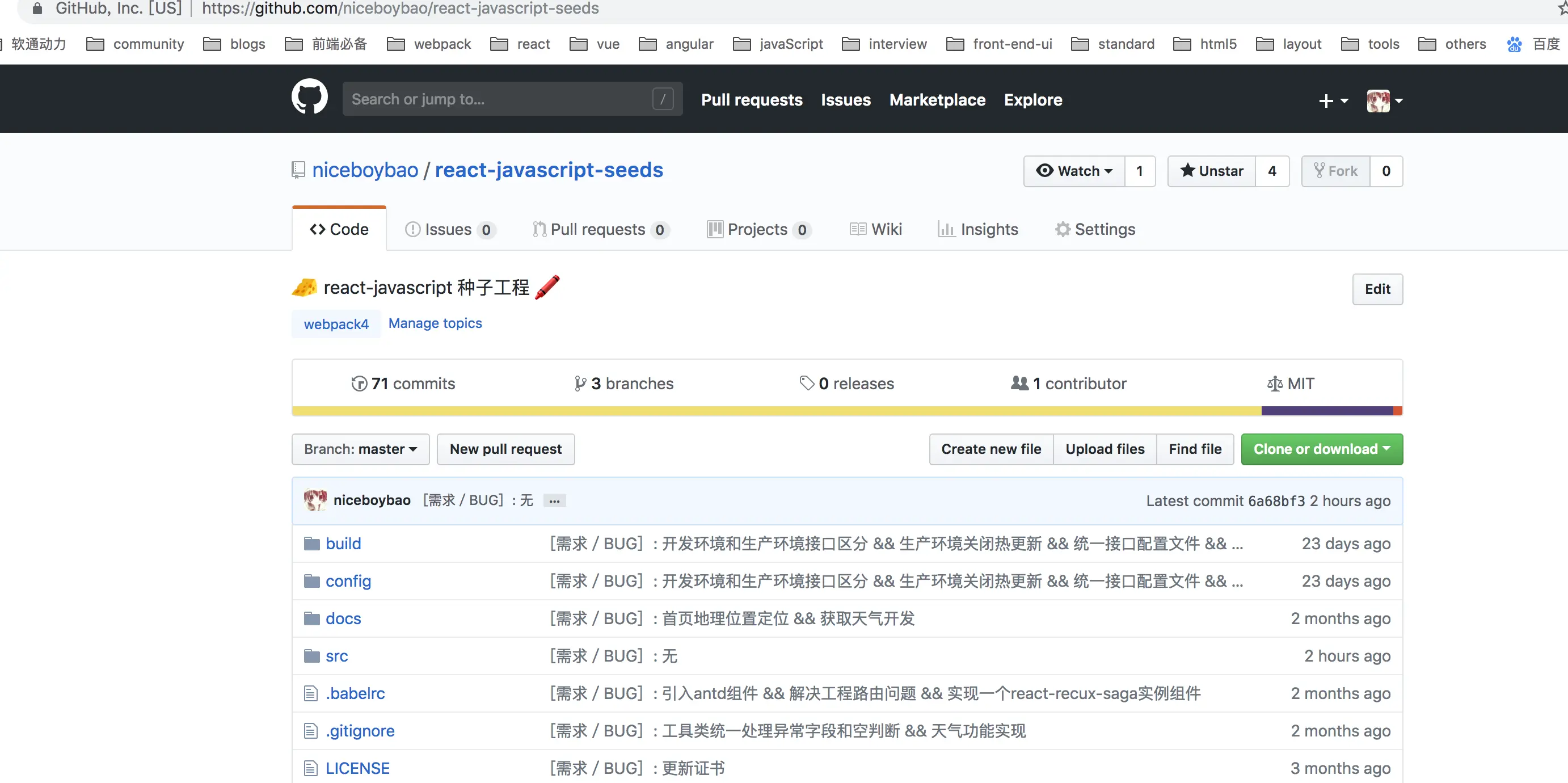Click the releases tag icon
This screenshot has height=783, width=1568.
[807, 383]
